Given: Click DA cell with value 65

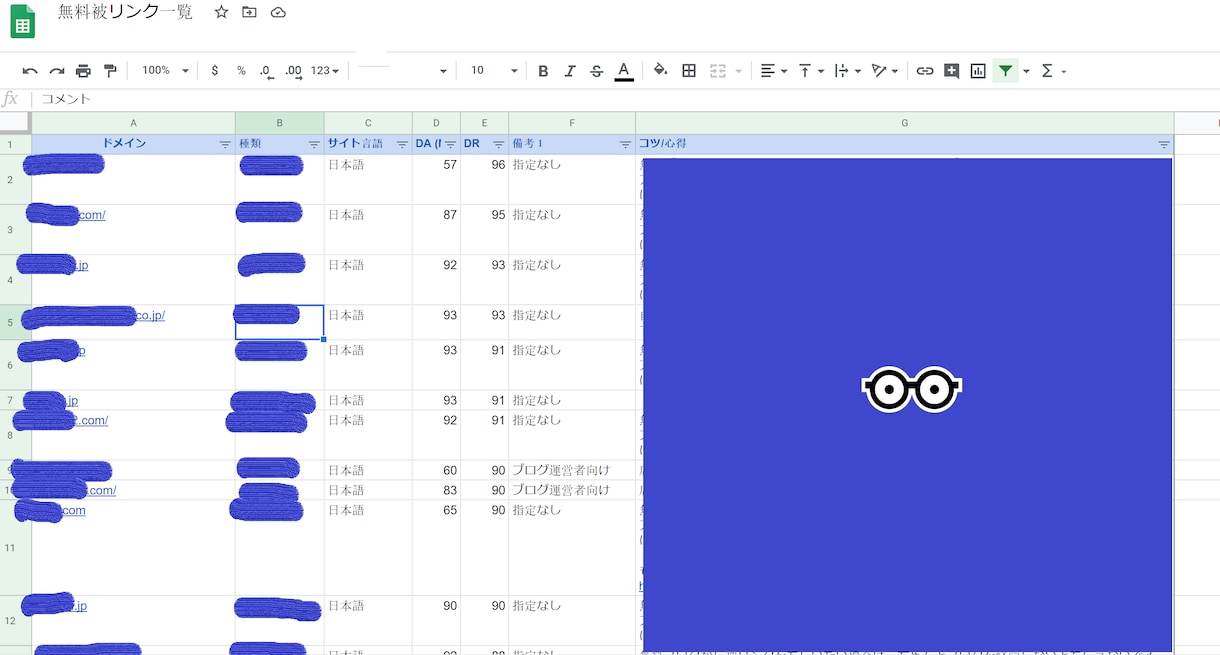Looking at the screenshot, I should pos(436,548).
